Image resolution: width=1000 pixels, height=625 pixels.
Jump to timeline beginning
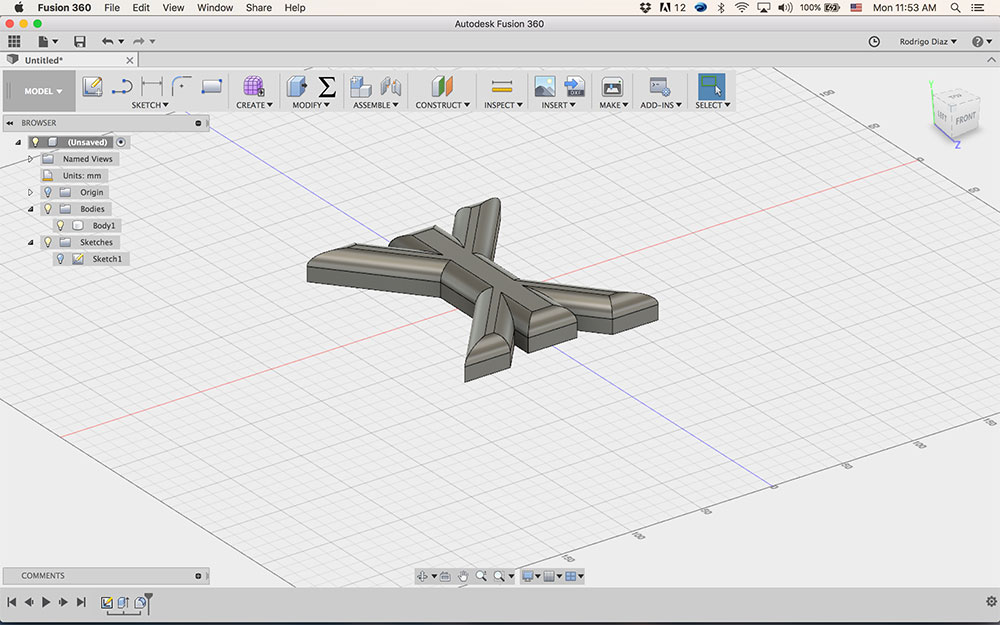(11, 601)
